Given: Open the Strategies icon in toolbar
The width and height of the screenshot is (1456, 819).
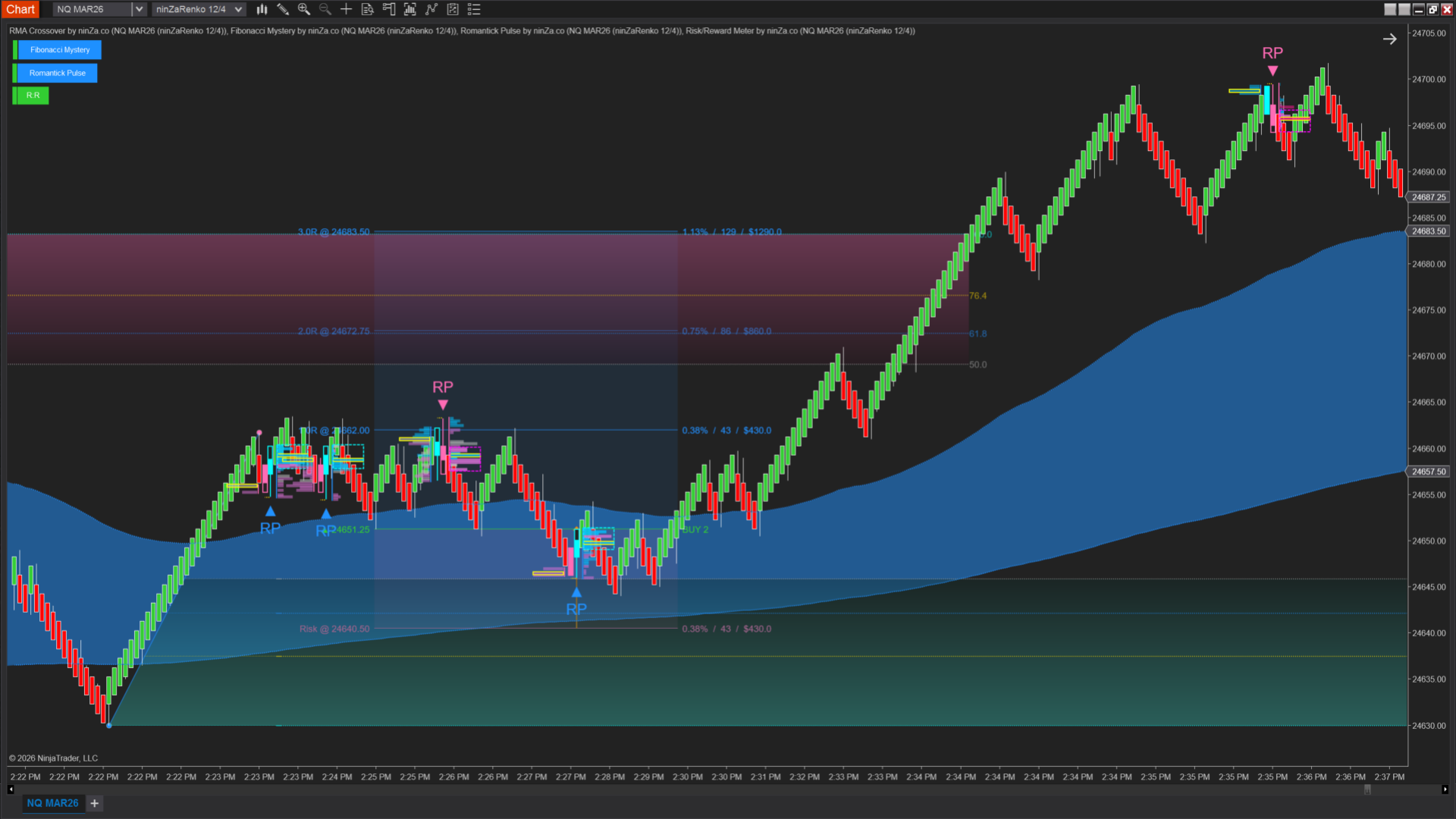Looking at the screenshot, I should (x=431, y=9).
